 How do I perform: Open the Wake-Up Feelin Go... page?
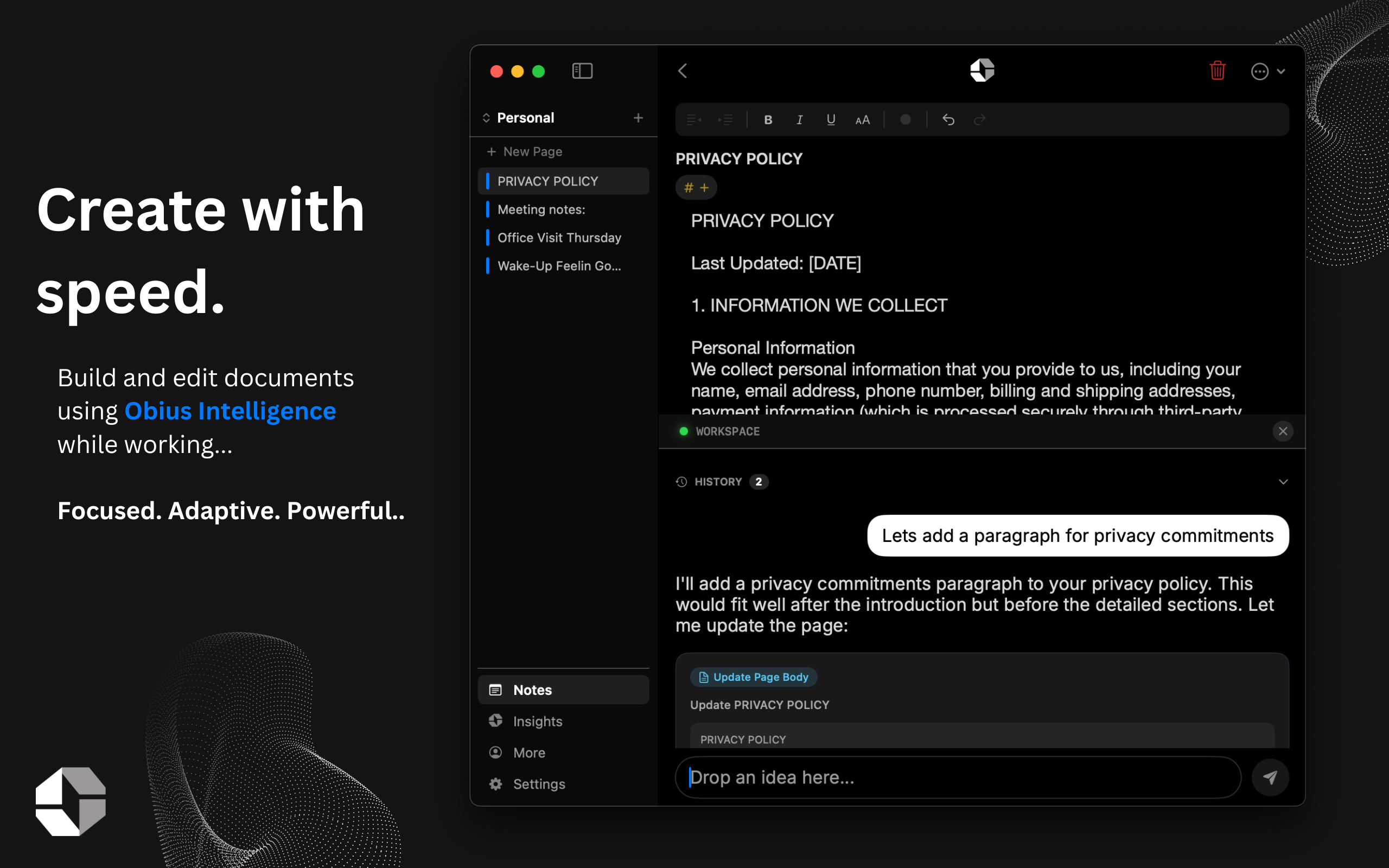pos(563,266)
